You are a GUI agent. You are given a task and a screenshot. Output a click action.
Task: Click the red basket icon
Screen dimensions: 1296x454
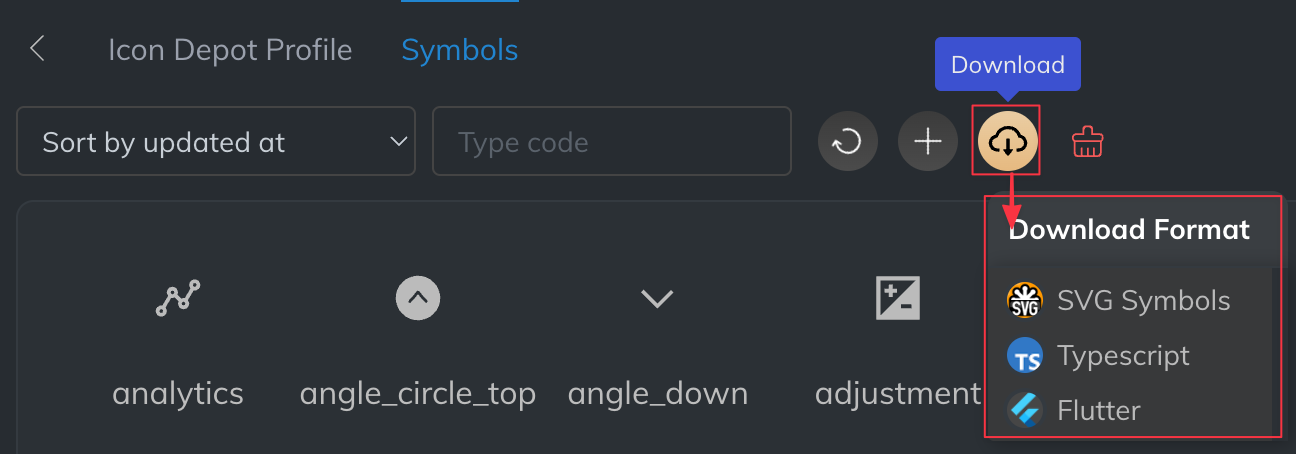pos(1087,142)
